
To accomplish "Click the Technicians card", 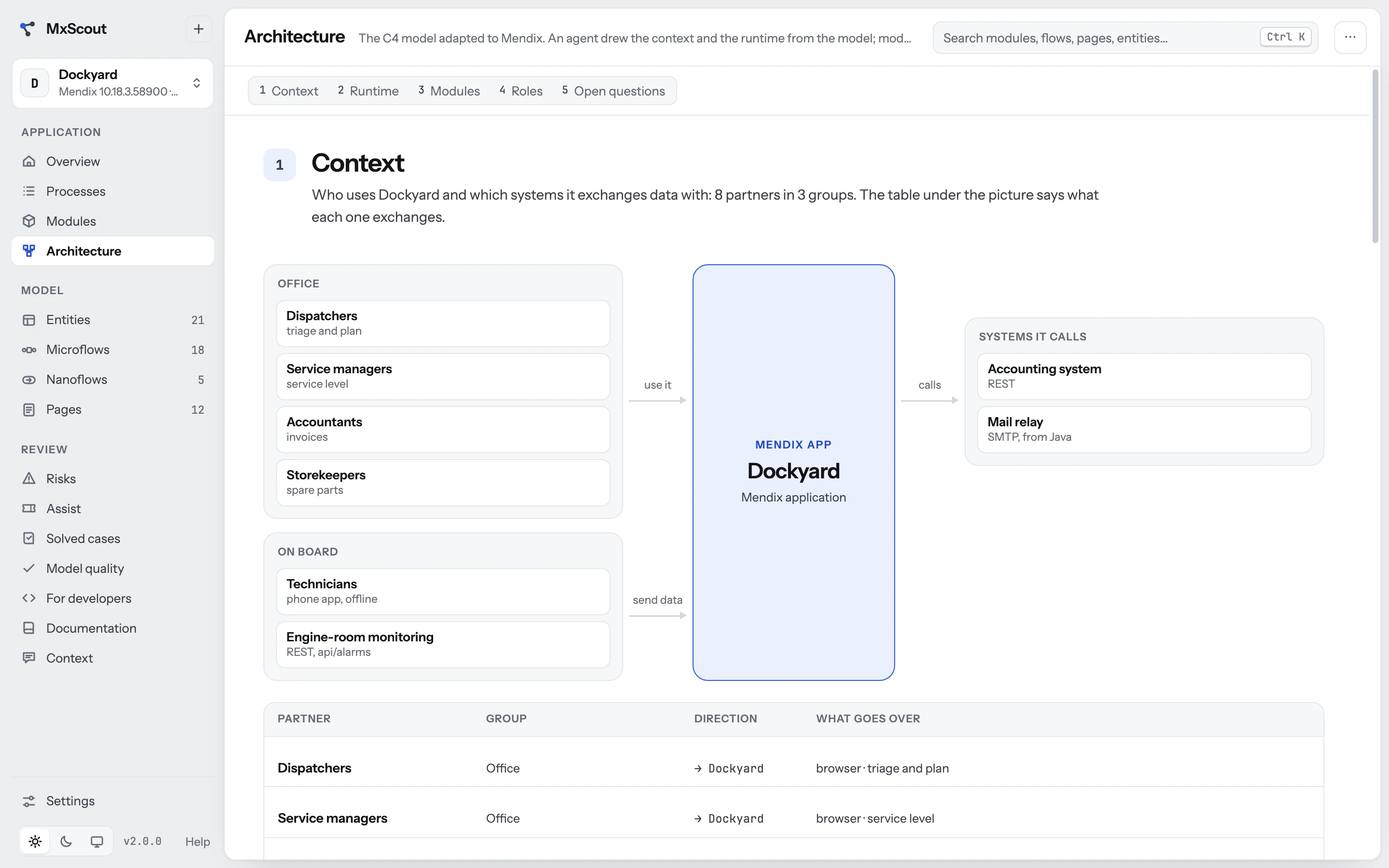I will tap(443, 591).
